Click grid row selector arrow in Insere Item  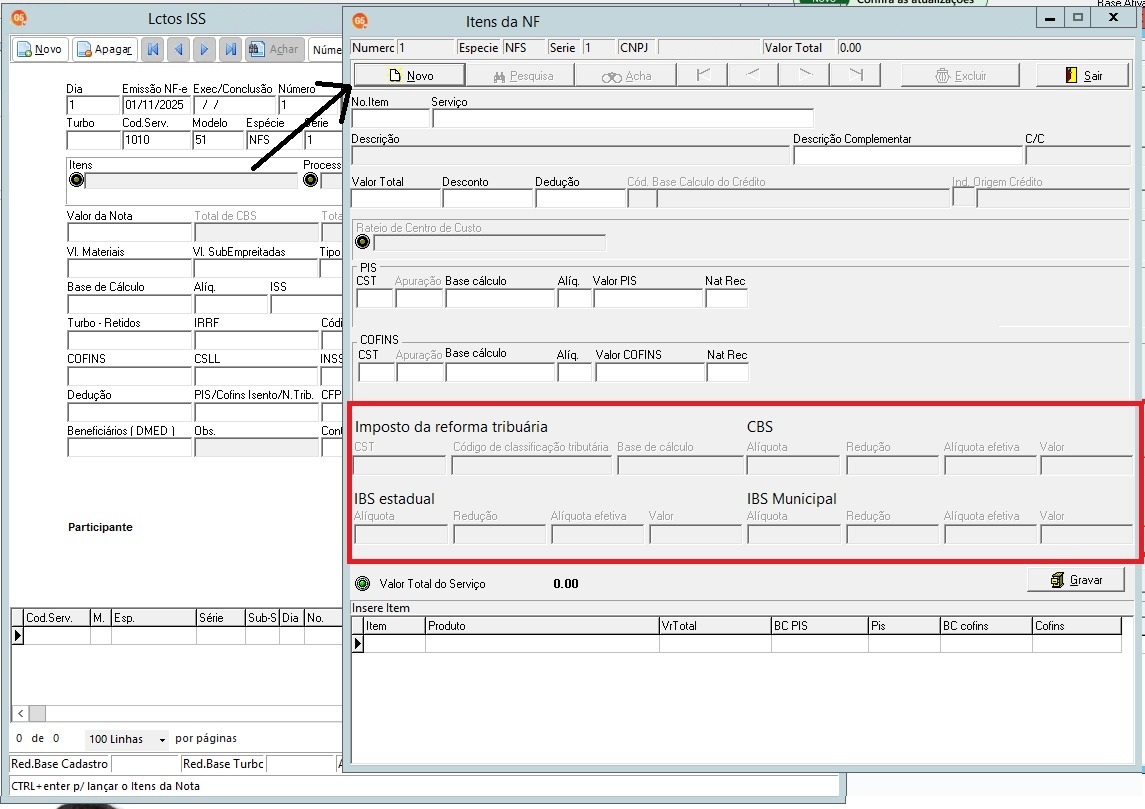358,643
